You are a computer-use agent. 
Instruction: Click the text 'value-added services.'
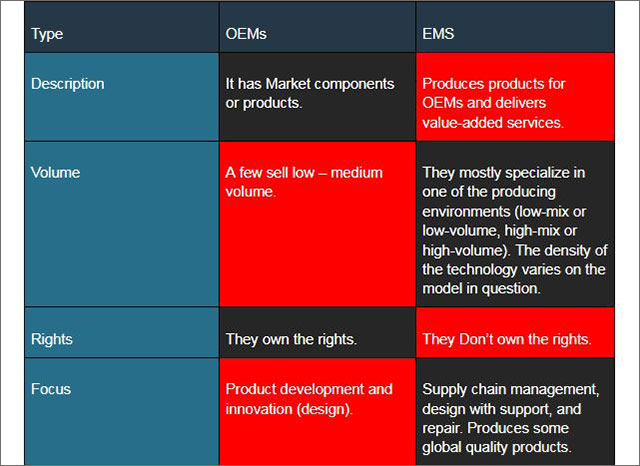point(493,122)
